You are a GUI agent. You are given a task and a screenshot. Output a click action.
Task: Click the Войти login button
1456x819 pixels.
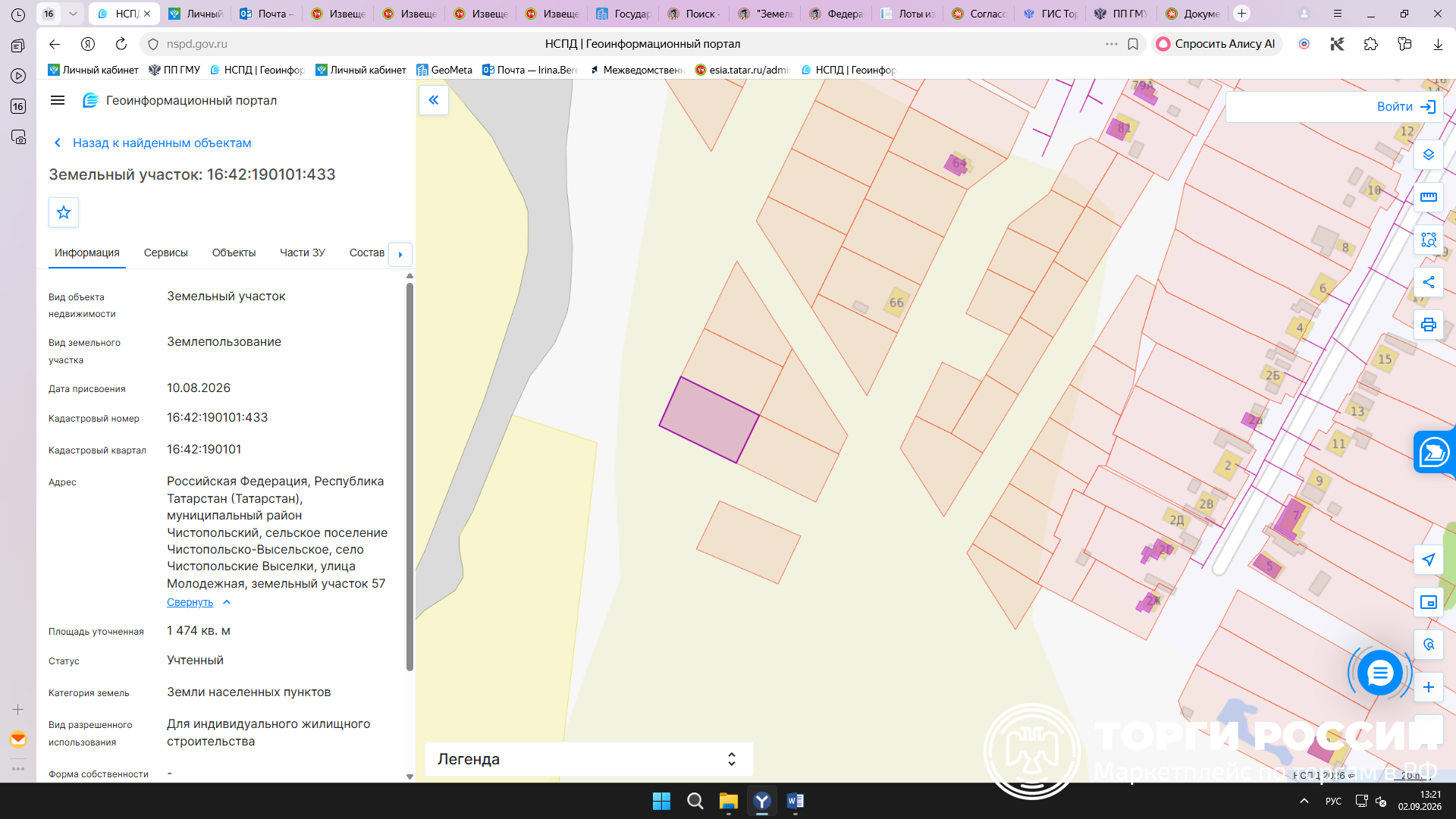click(x=1407, y=107)
